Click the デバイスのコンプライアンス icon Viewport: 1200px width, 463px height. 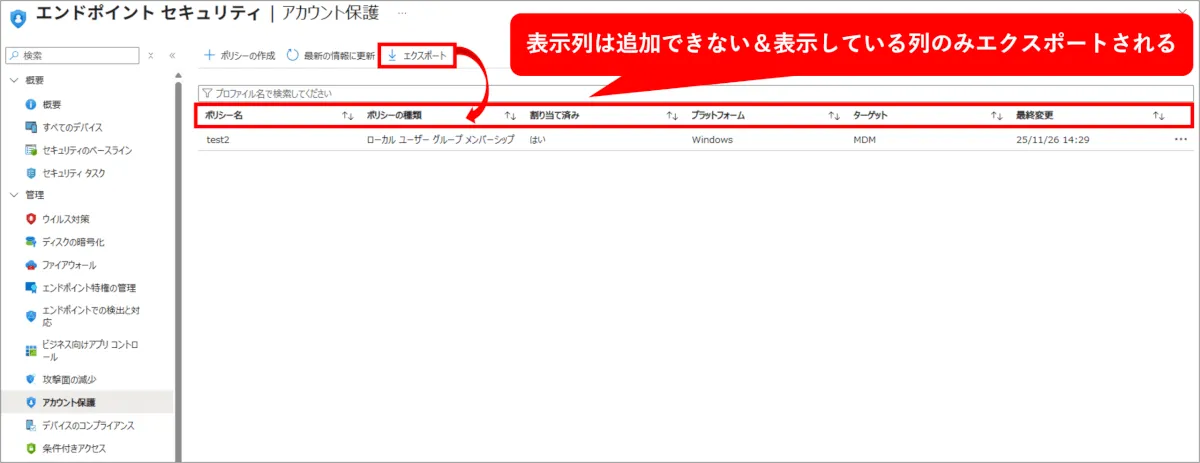point(31,425)
